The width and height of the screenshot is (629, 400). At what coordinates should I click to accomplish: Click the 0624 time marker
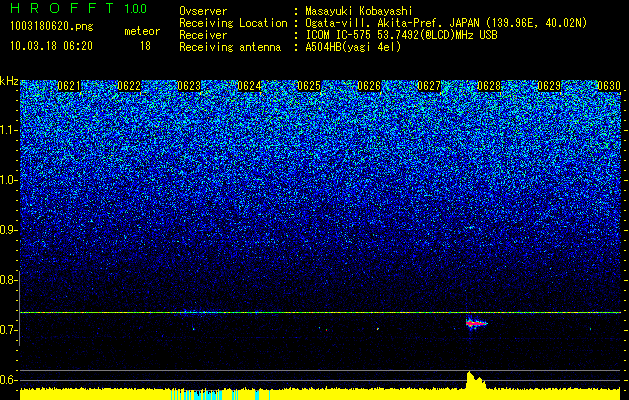pos(249,86)
